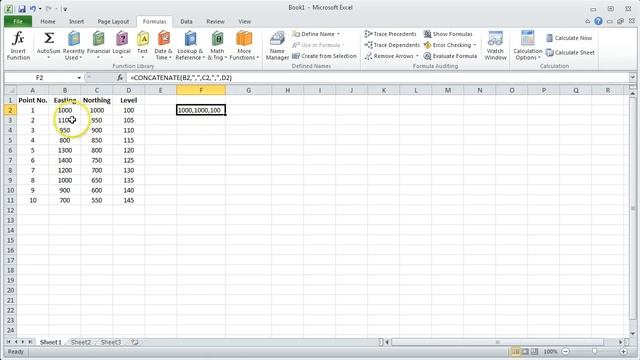Switch to the Review ribbon tab
This screenshot has width=640, height=360.
click(x=216, y=21)
